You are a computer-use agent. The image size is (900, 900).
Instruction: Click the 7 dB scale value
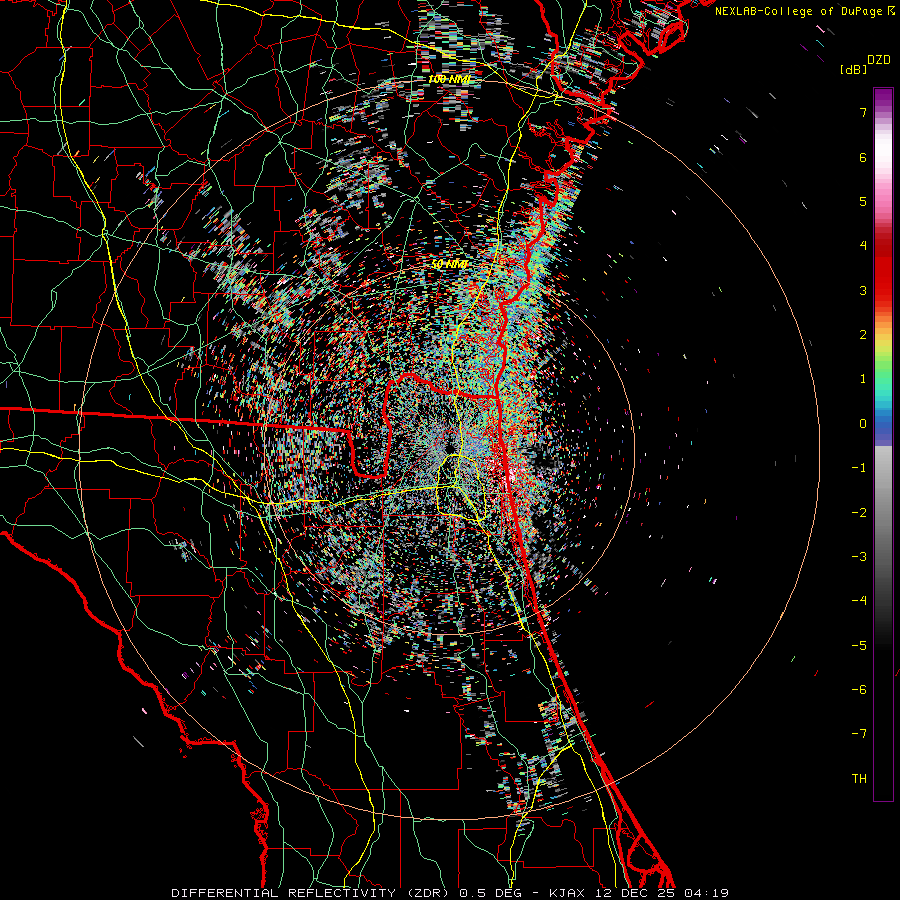[863, 112]
